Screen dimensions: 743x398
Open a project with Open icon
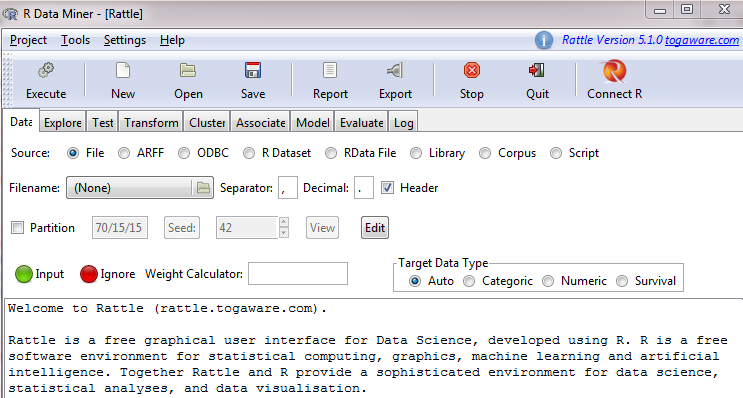pyautogui.click(x=188, y=71)
